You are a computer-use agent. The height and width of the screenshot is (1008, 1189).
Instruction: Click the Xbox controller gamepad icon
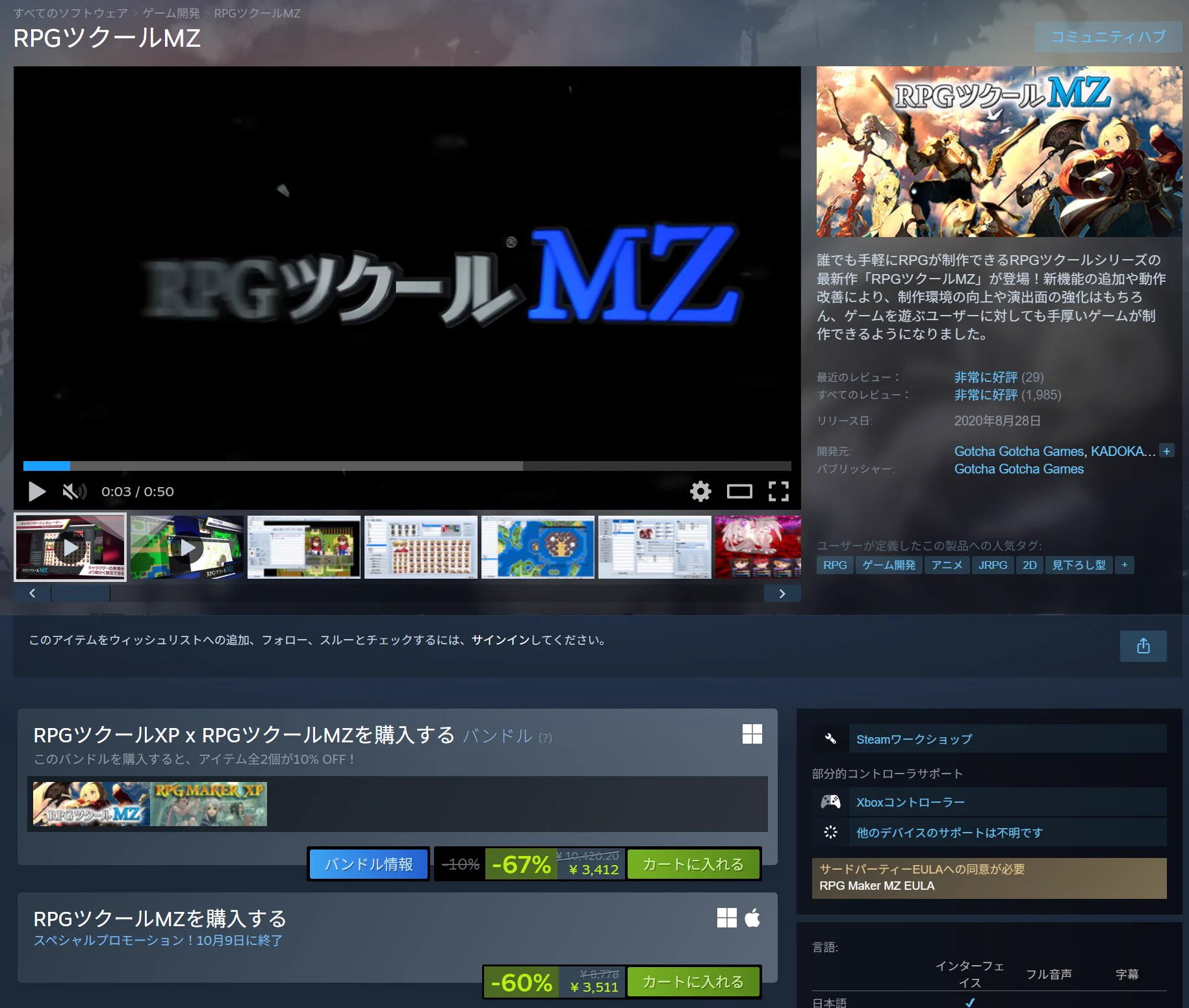click(x=830, y=801)
